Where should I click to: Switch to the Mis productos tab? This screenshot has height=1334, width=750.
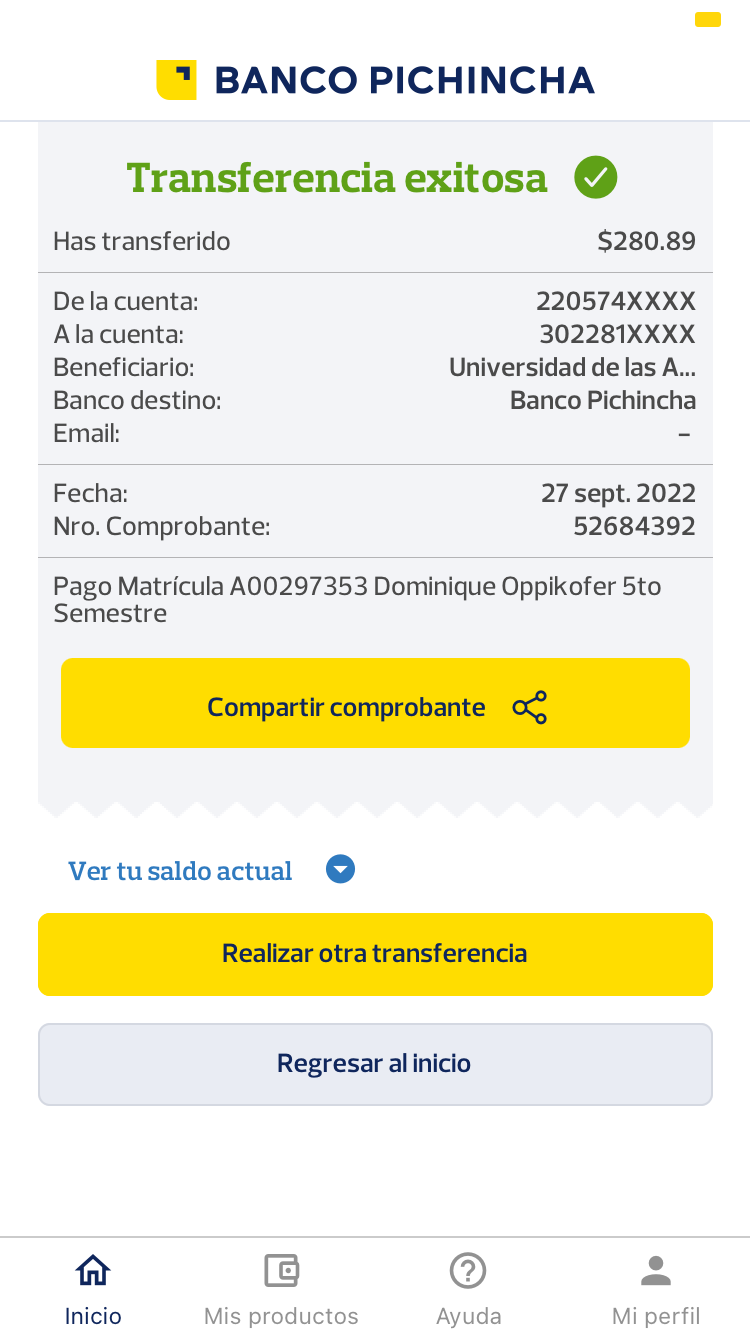click(x=281, y=1315)
